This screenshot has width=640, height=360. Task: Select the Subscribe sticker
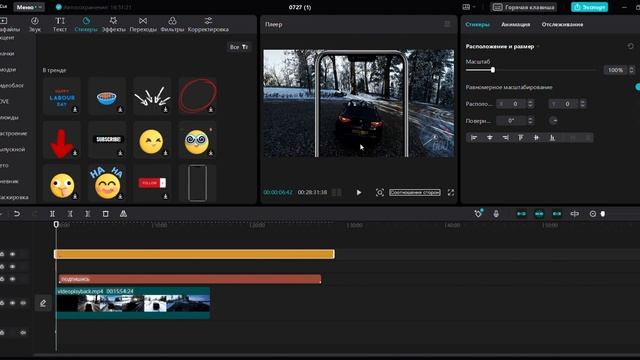click(x=107, y=140)
